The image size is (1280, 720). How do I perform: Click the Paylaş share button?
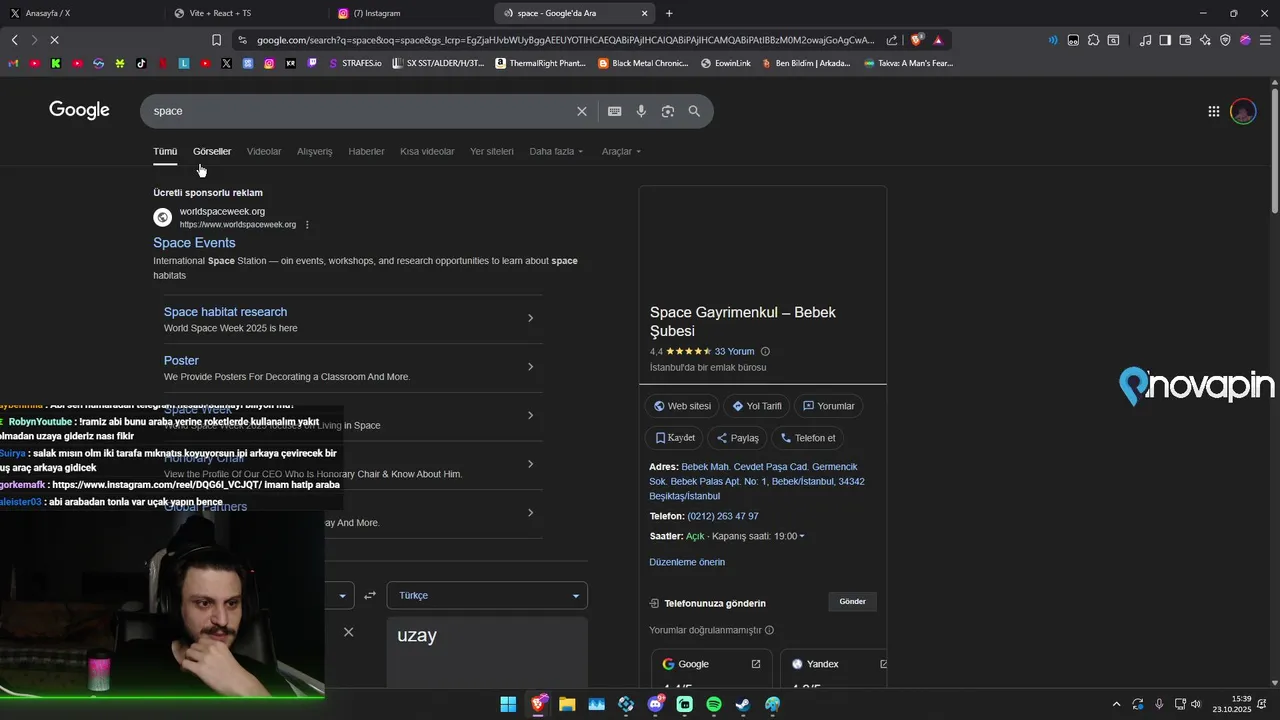[x=738, y=438]
